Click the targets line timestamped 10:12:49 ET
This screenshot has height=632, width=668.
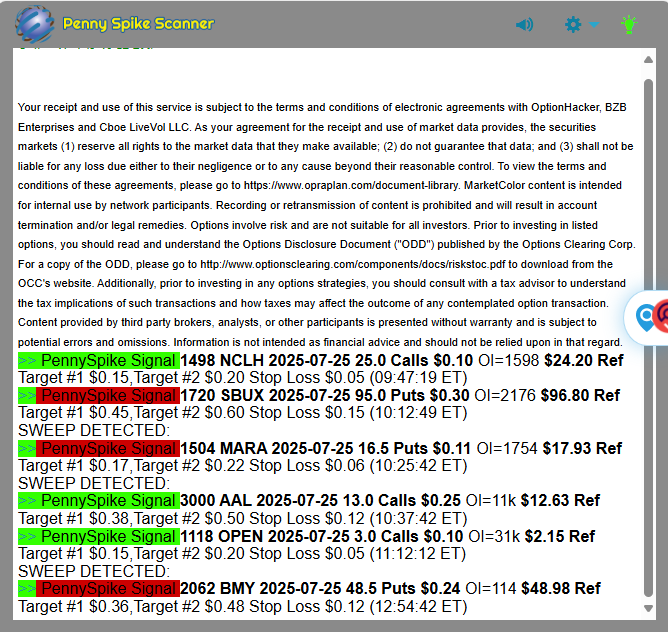click(x=242, y=413)
